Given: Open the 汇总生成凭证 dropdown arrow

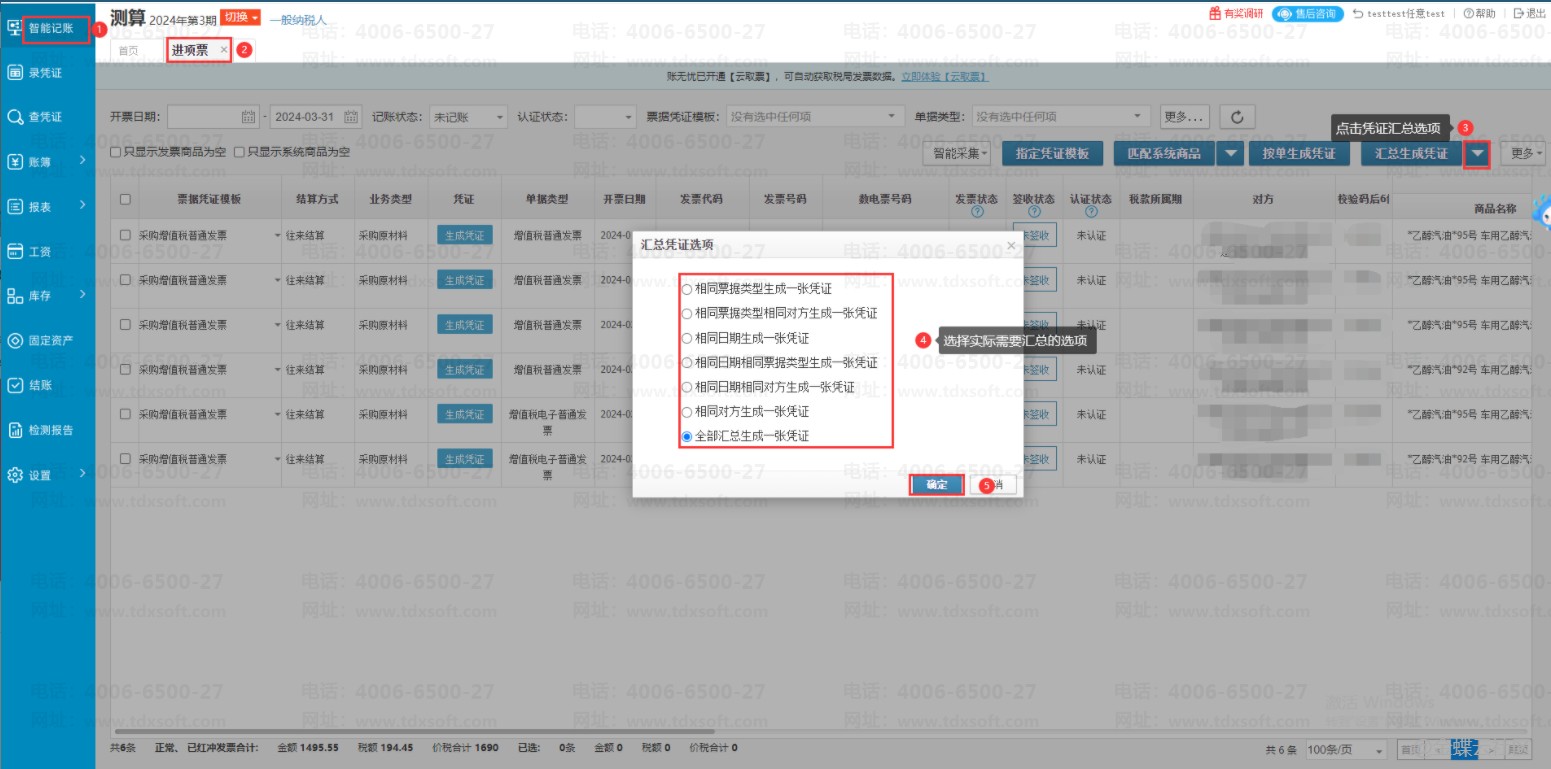Looking at the screenshot, I should [1477, 154].
